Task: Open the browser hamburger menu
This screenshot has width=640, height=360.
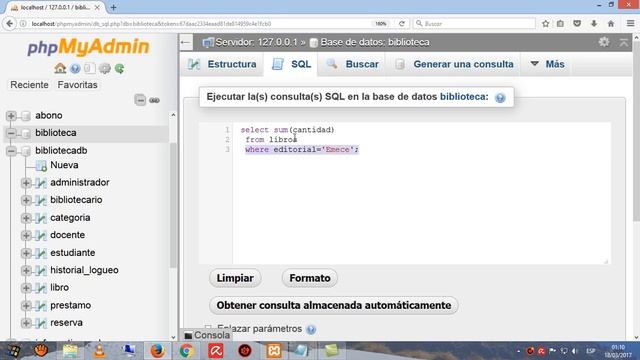Action: click(630, 24)
